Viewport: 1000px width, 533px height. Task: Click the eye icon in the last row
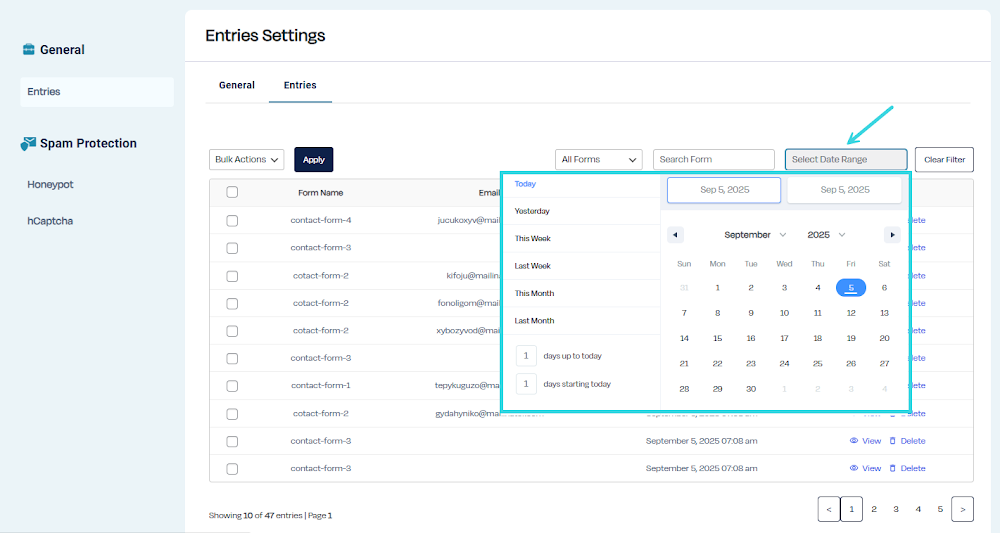(854, 468)
